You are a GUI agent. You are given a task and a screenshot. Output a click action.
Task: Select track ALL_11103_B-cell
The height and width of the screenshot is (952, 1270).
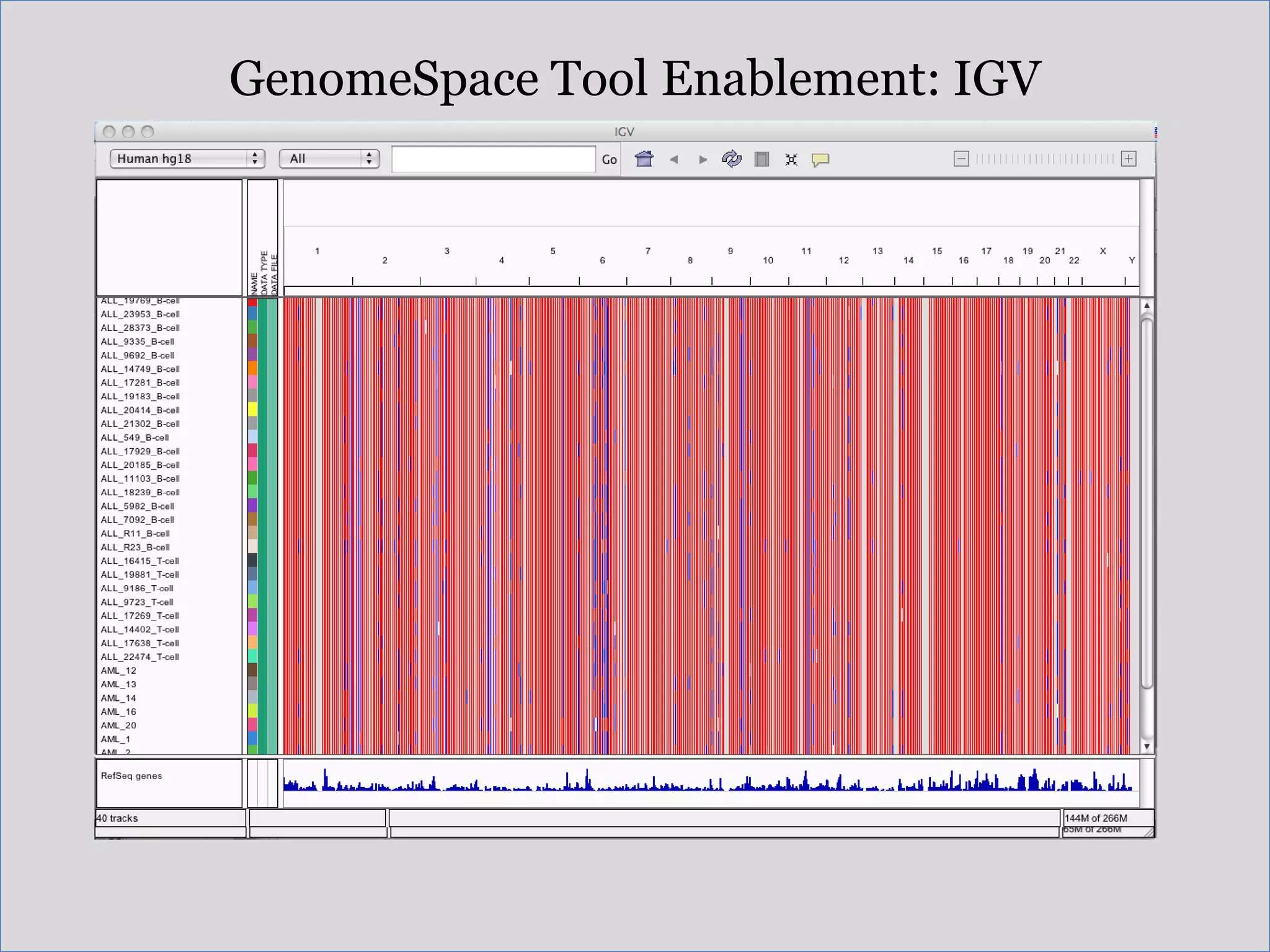pos(140,478)
